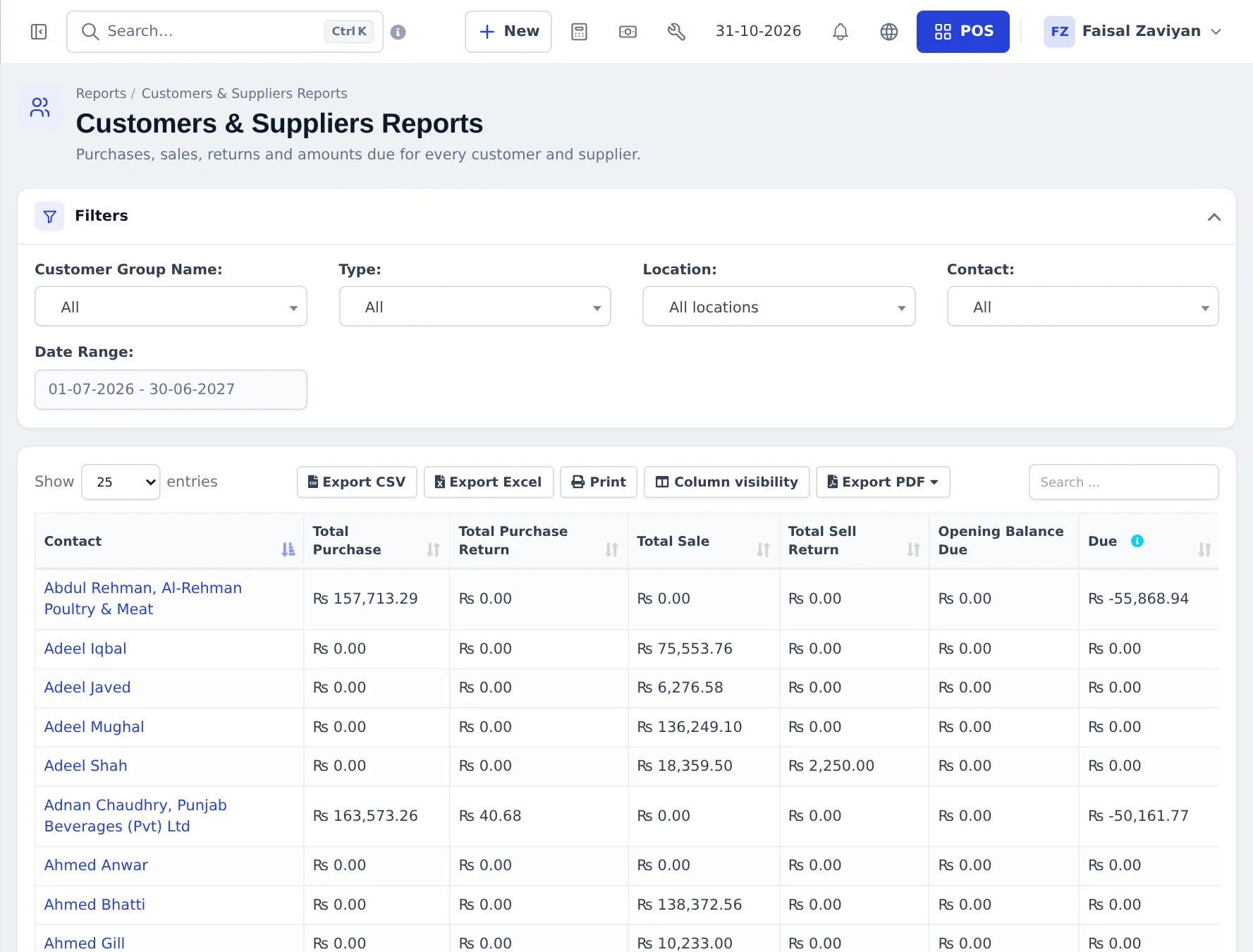
Task: Export table as CSV
Action: click(x=357, y=482)
